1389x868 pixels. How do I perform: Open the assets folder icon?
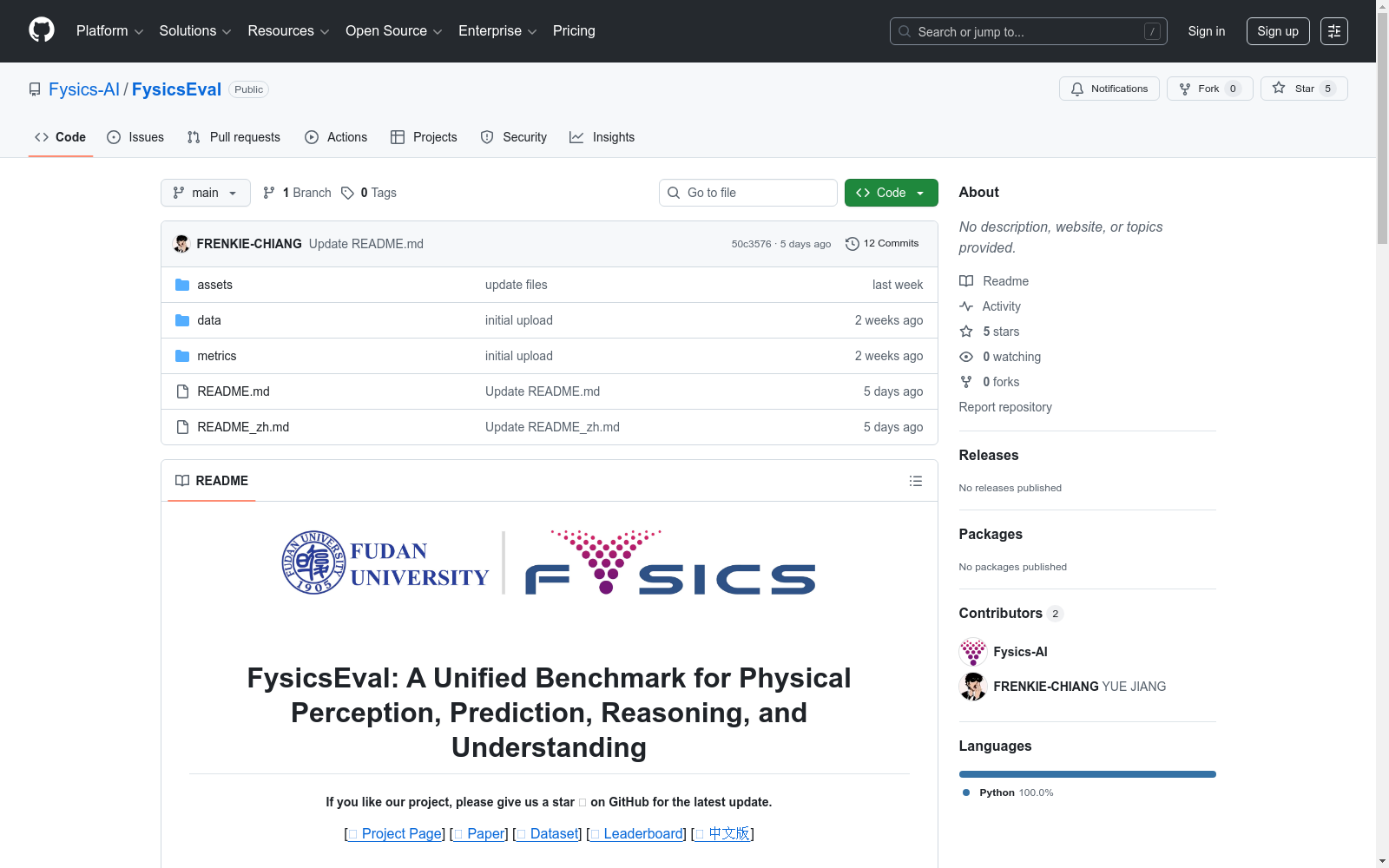pos(182,285)
